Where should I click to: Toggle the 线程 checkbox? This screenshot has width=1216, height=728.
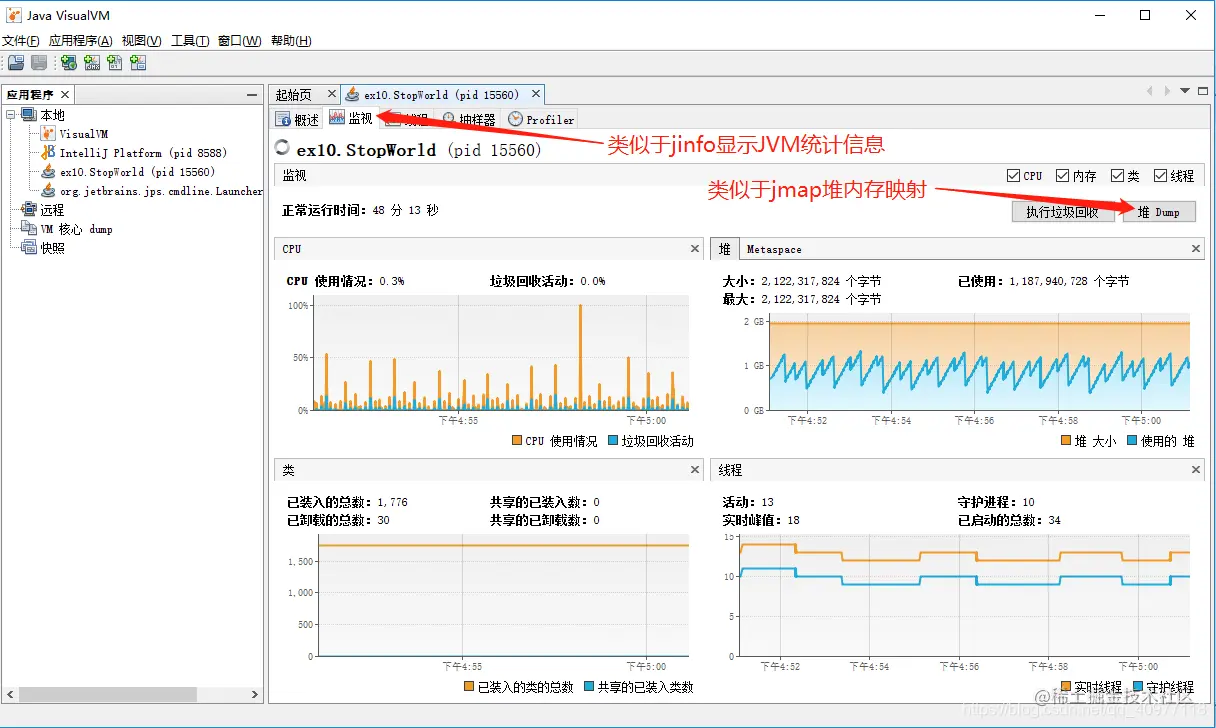[1160, 175]
